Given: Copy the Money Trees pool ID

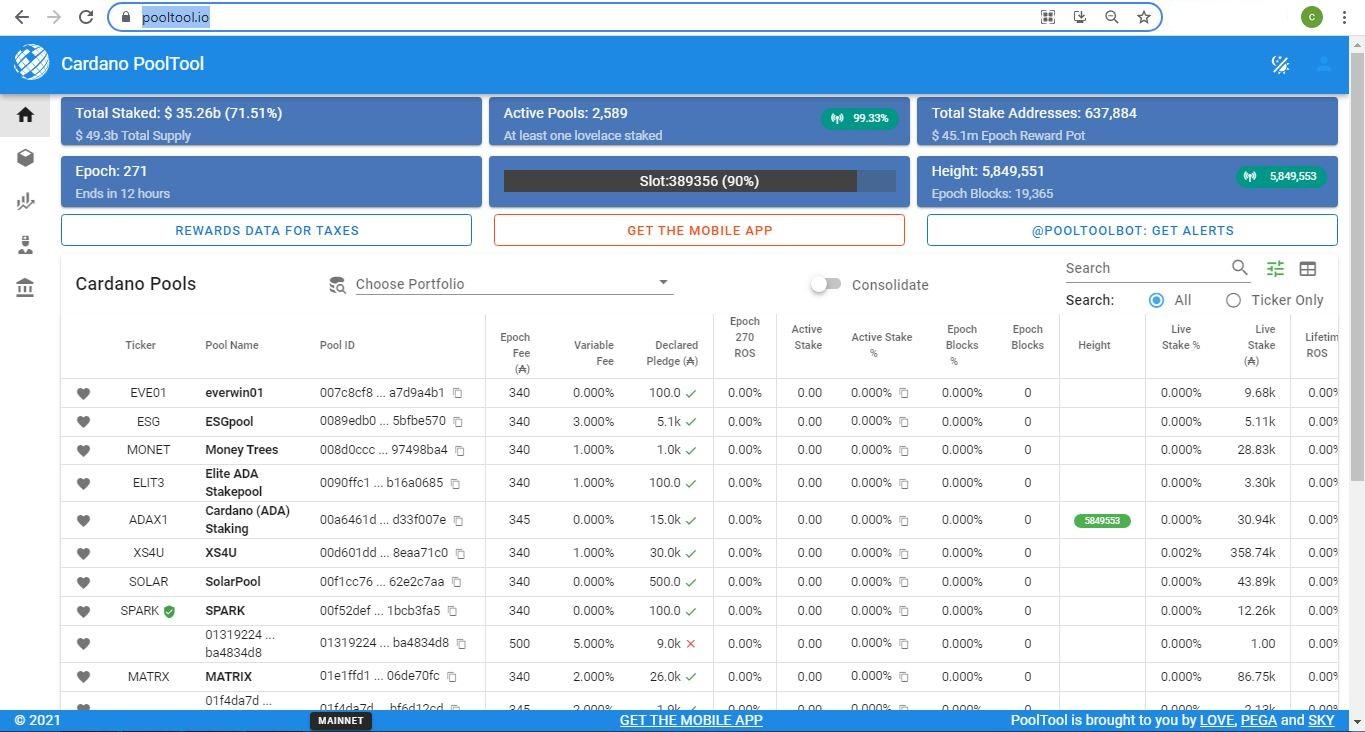Looking at the screenshot, I should pos(460,451).
